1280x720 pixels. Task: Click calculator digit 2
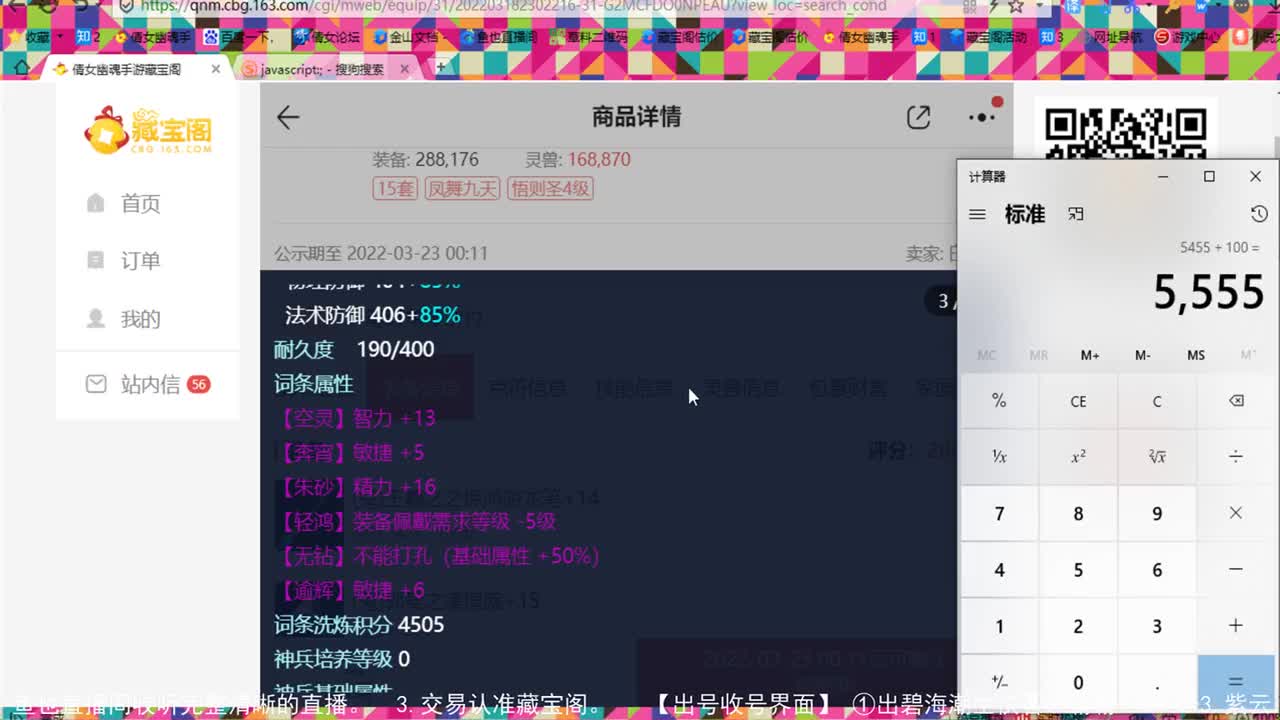tap(1078, 626)
